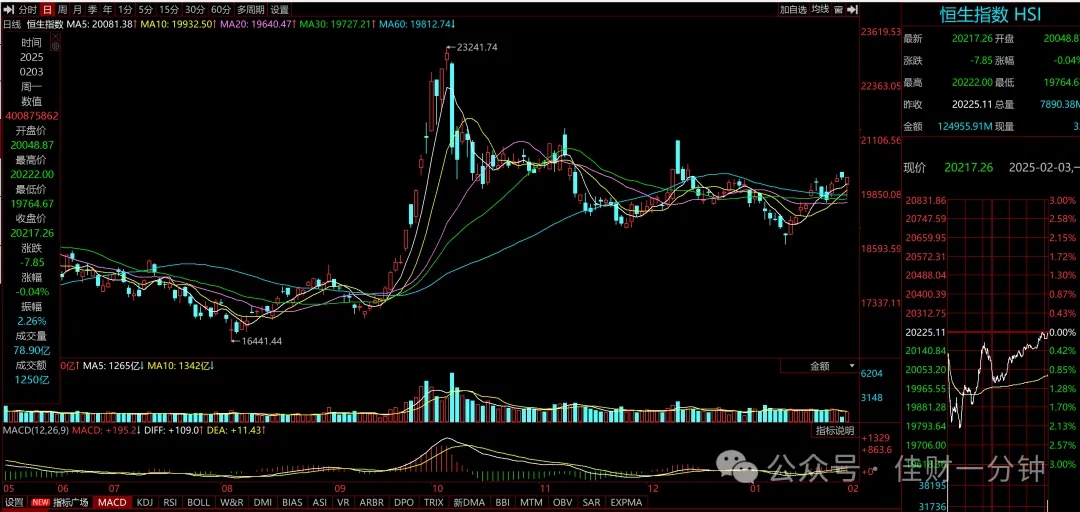Click the 恒生指数 HSI title
The height and width of the screenshot is (512, 1080).
coord(991,14)
